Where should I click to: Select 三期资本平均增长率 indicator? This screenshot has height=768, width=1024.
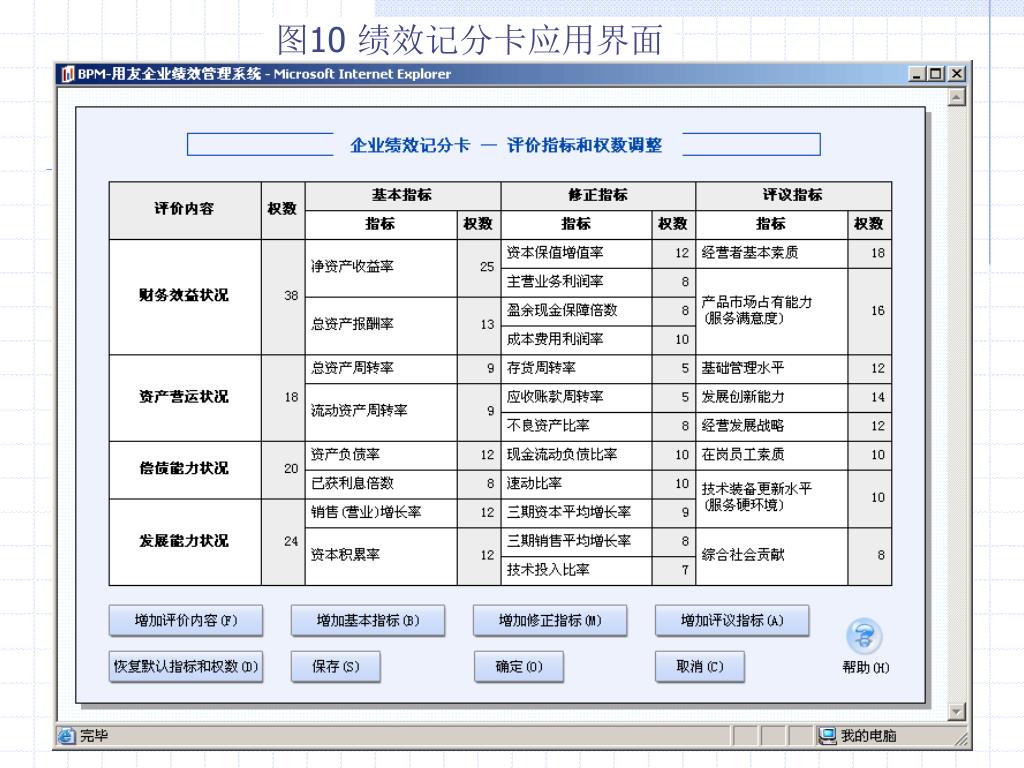pos(576,513)
